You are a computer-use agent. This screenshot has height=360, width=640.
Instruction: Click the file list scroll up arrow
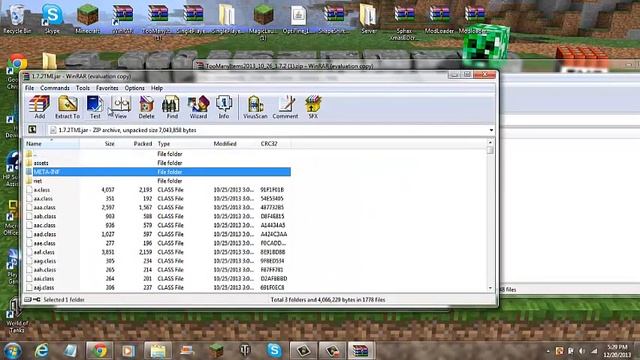[490, 142]
